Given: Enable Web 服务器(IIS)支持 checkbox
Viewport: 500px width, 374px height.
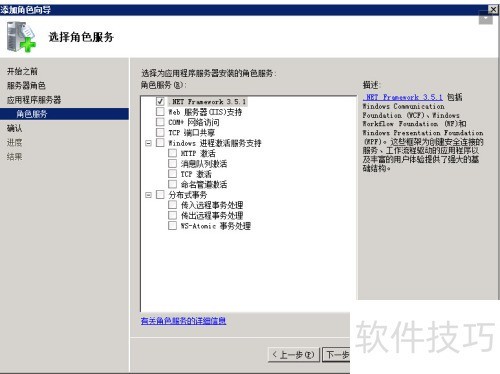Looking at the screenshot, I should pos(160,112).
